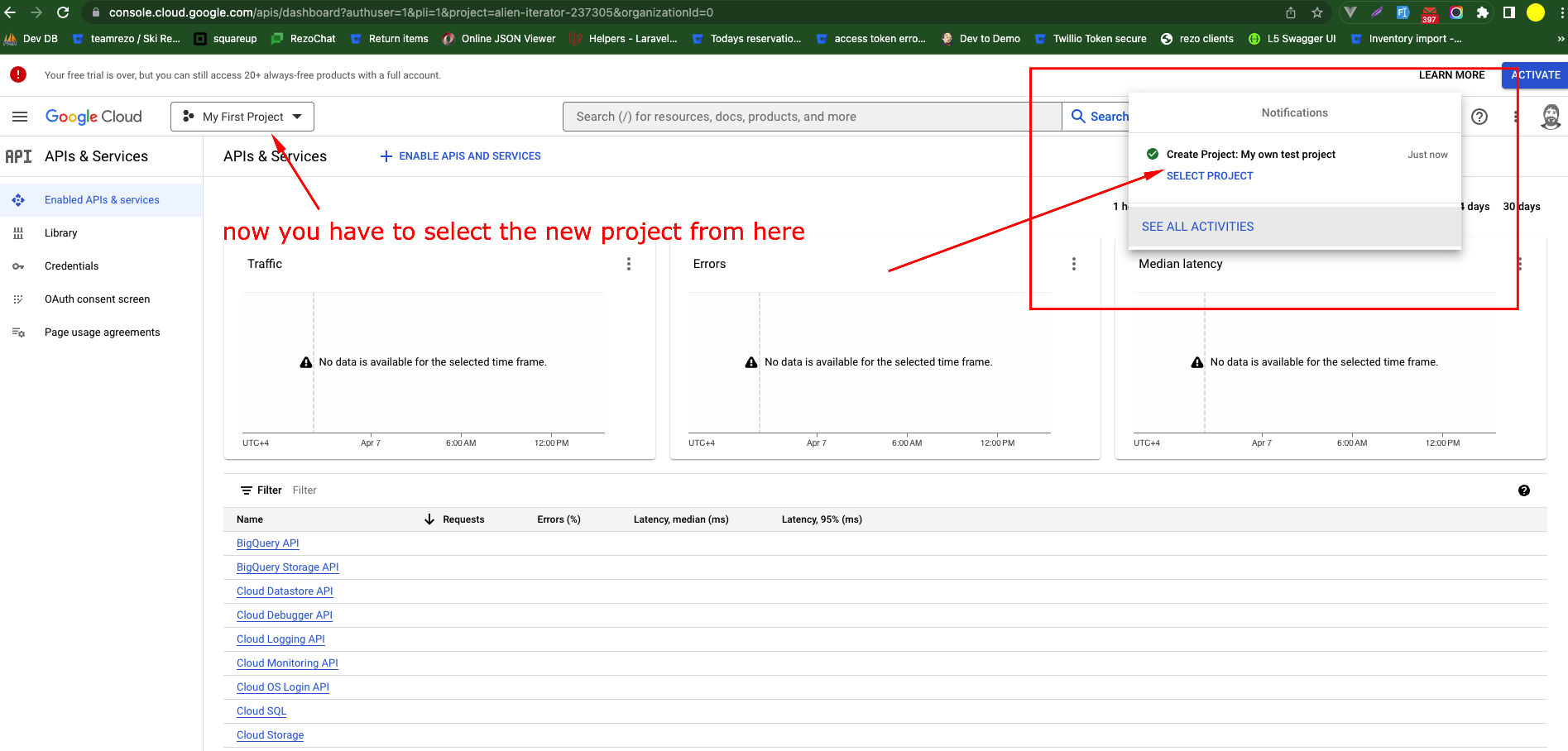Sort by Name column header

(x=250, y=519)
